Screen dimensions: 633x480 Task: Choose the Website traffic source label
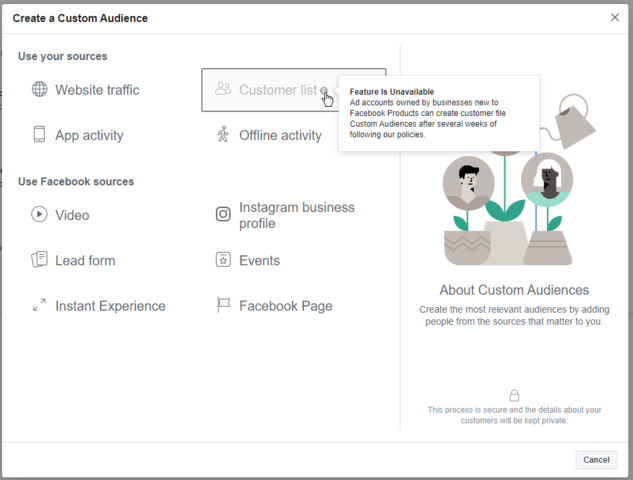coord(97,90)
